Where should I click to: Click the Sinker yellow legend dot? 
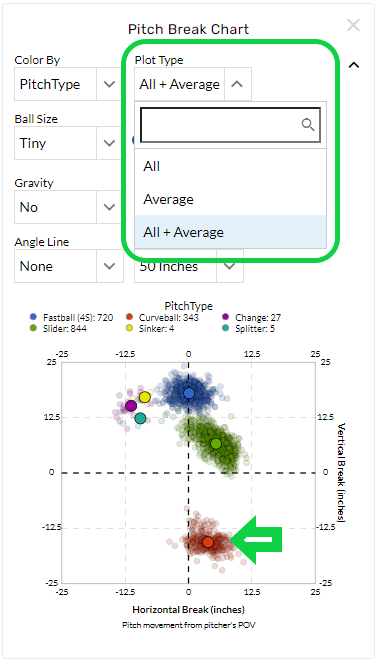pyautogui.click(x=129, y=328)
